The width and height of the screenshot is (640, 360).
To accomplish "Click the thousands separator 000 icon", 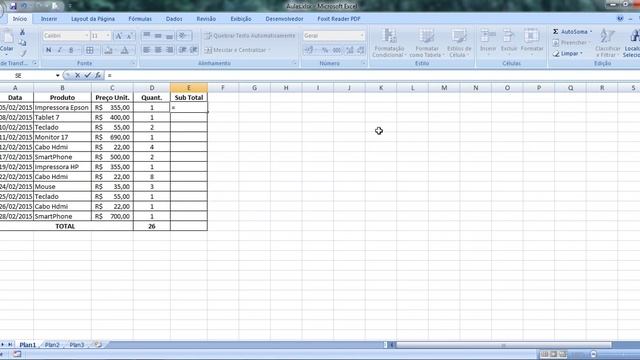I will [x=337, y=50].
